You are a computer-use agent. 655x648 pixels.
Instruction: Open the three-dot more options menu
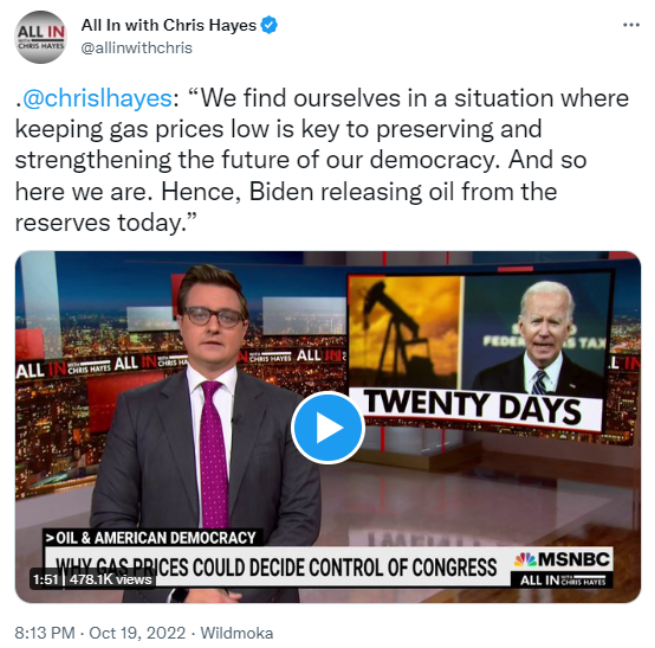[631, 25]
